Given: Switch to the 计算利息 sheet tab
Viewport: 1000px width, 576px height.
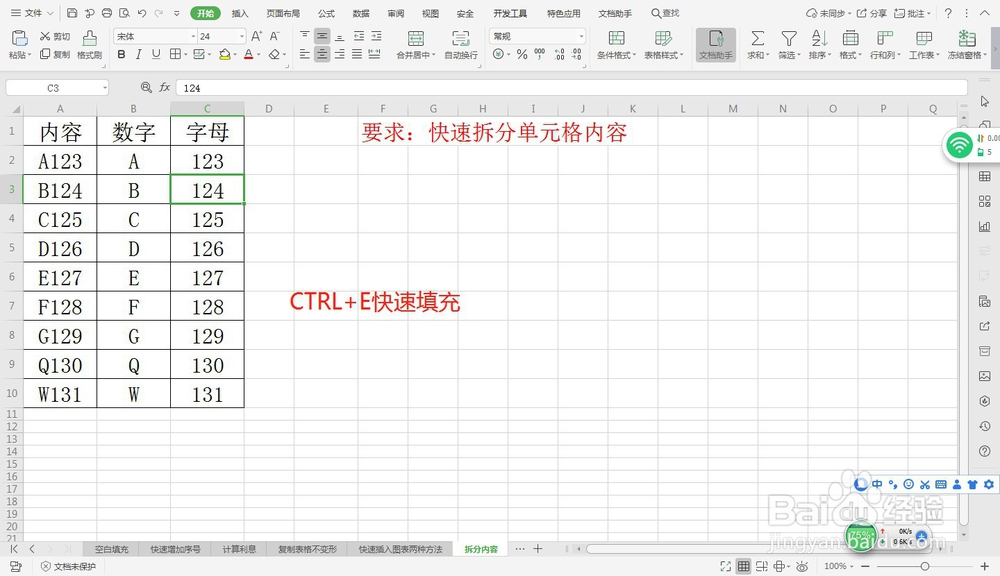Looking at the screenshot, I should 239,549.
